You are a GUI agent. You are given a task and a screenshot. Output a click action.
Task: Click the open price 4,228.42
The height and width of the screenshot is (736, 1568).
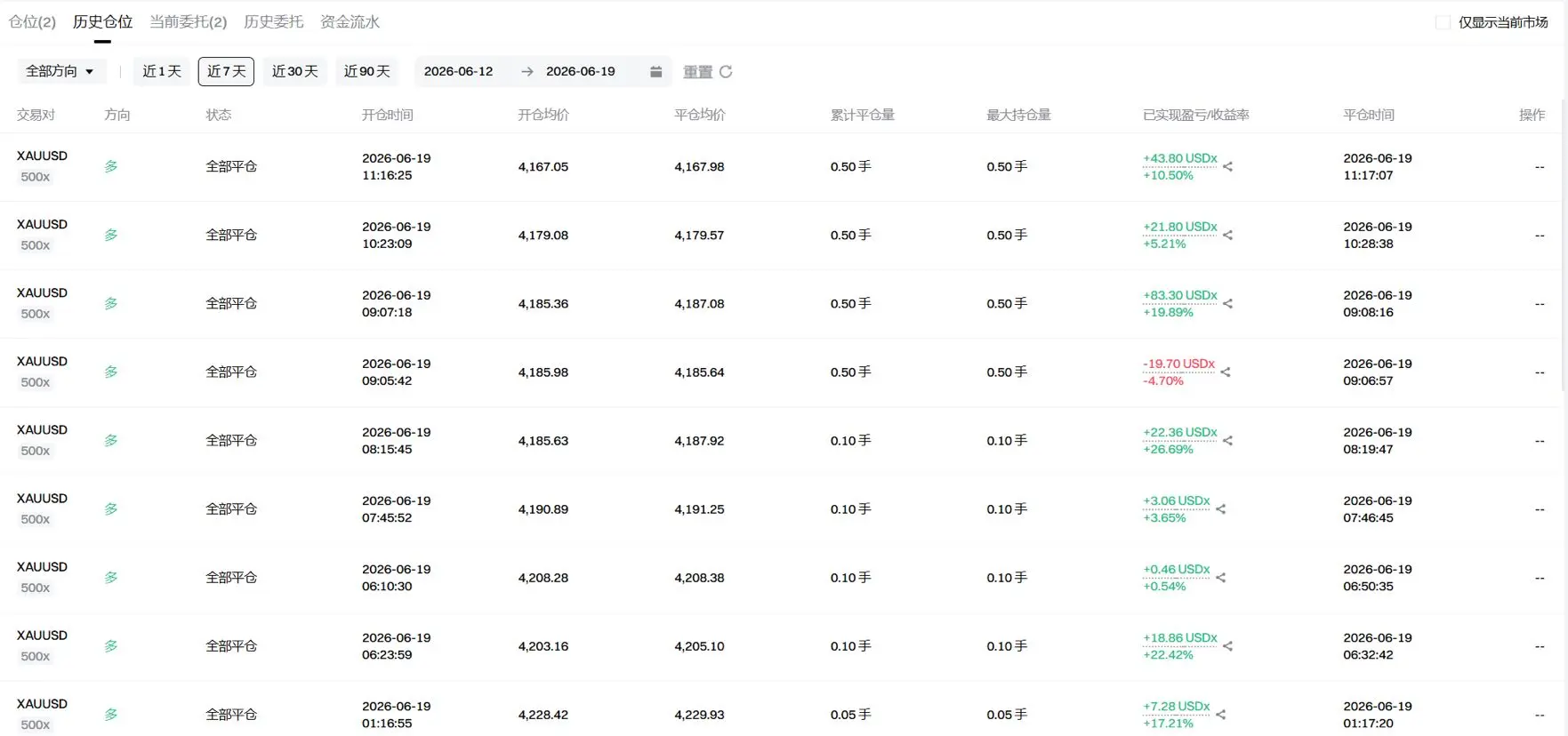543,714
